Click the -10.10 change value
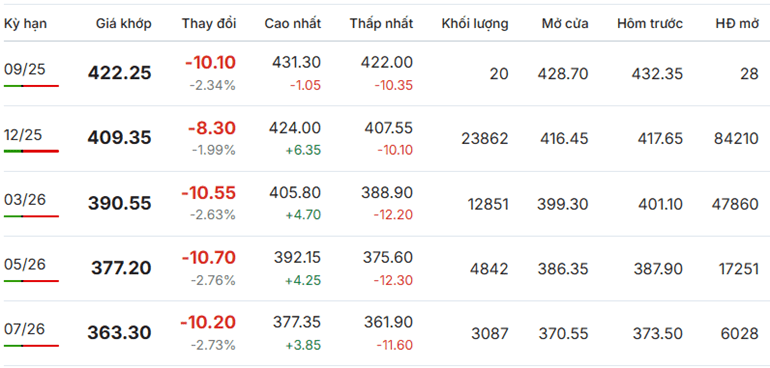 click(210, 63)
